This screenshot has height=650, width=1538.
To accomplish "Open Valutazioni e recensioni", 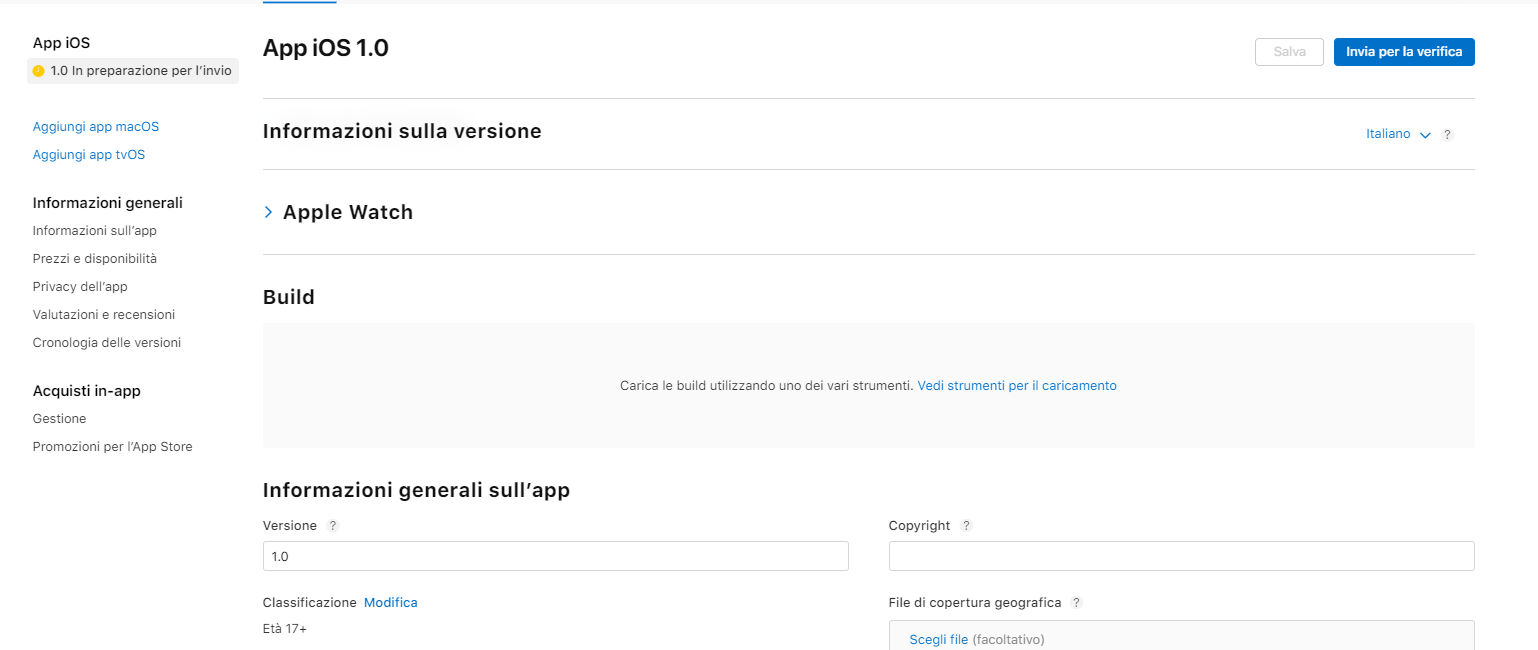I will click(x=103, y=315).
